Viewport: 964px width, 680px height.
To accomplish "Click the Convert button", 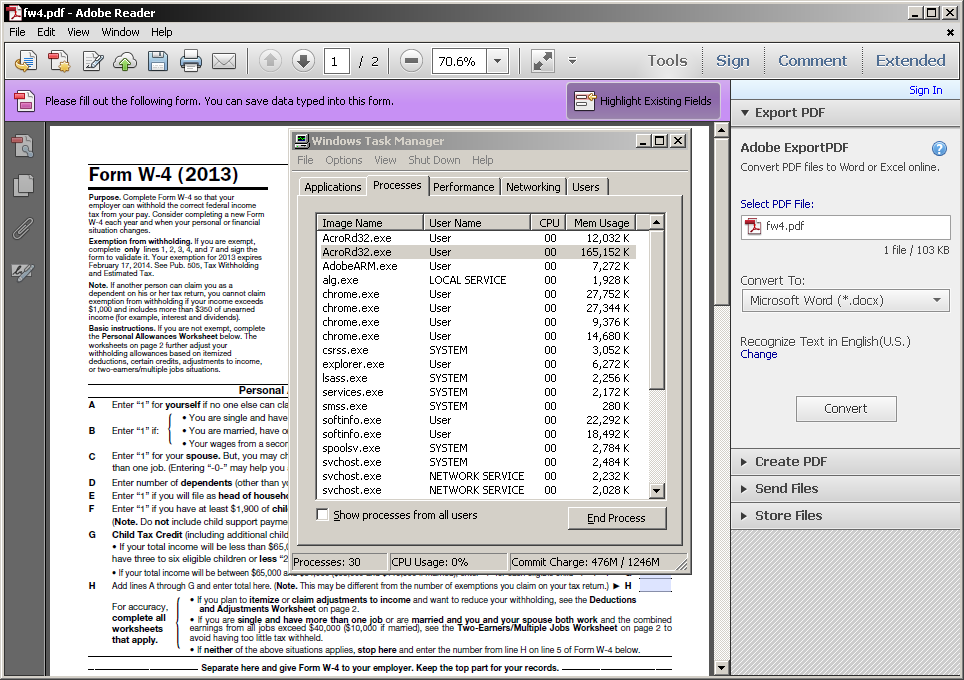I will tap(846, 409).
